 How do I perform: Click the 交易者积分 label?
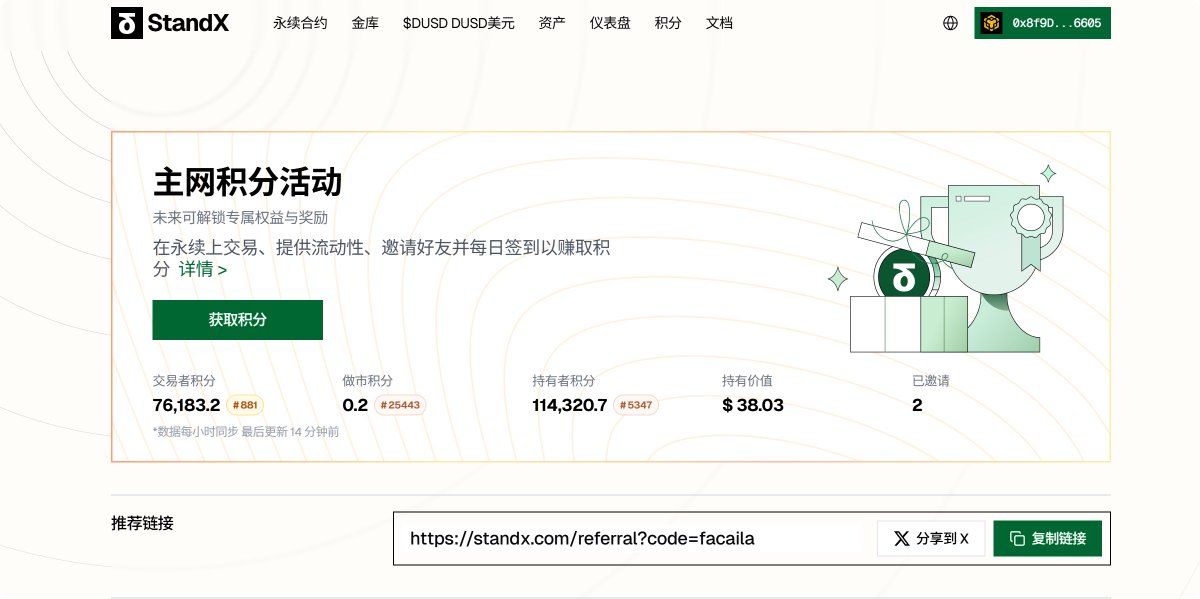tap(184, 381)
